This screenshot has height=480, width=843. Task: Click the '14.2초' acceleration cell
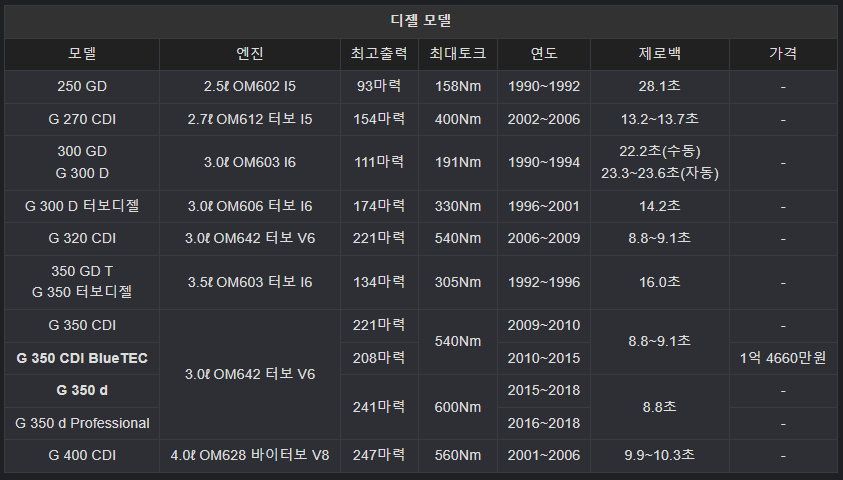(x=660, y=206)
